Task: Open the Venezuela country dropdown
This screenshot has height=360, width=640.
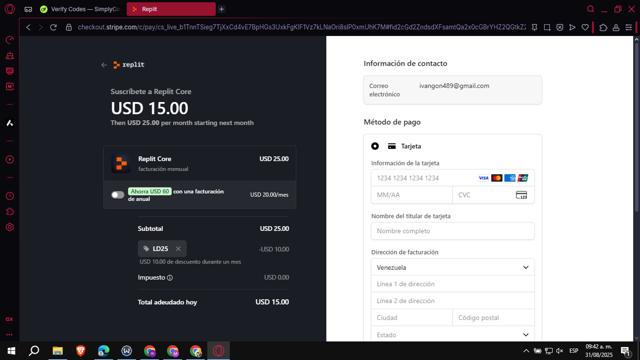Action: [x=453, y=267]
